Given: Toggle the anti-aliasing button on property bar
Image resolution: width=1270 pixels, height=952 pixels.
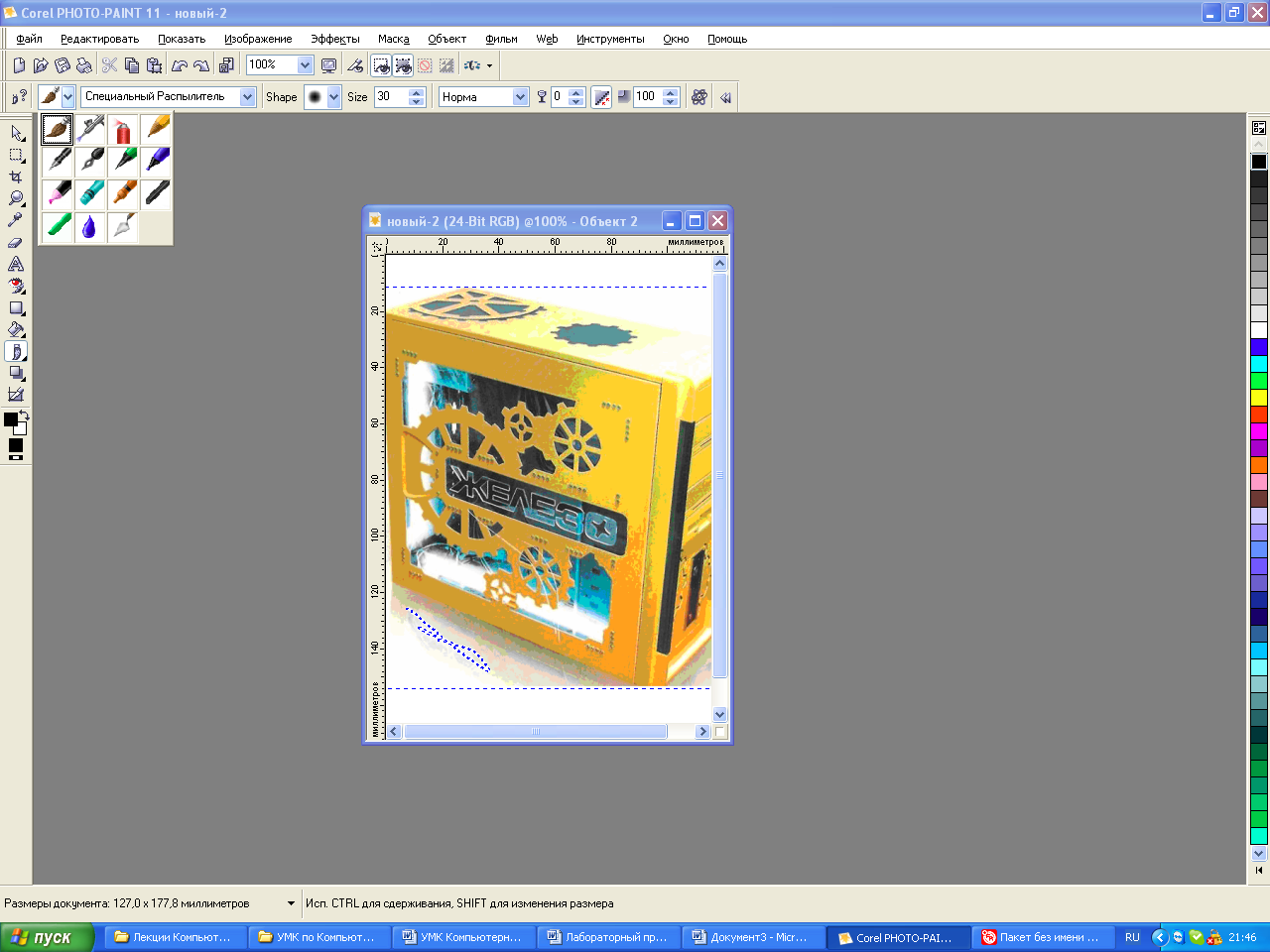Looking at the screenshot, I should tap(601, 97).
